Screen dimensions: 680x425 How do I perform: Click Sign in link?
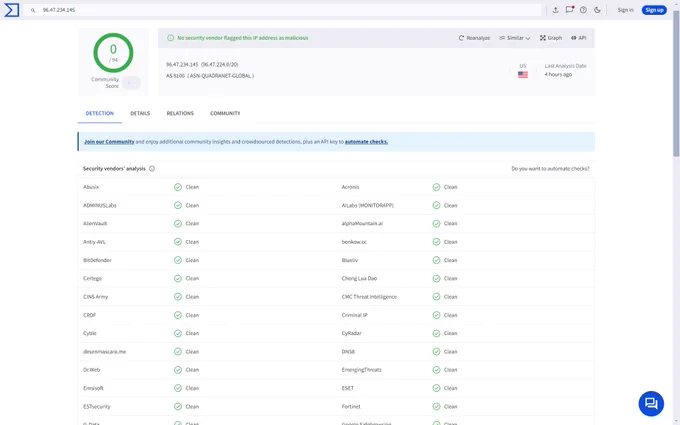[625, 10]
